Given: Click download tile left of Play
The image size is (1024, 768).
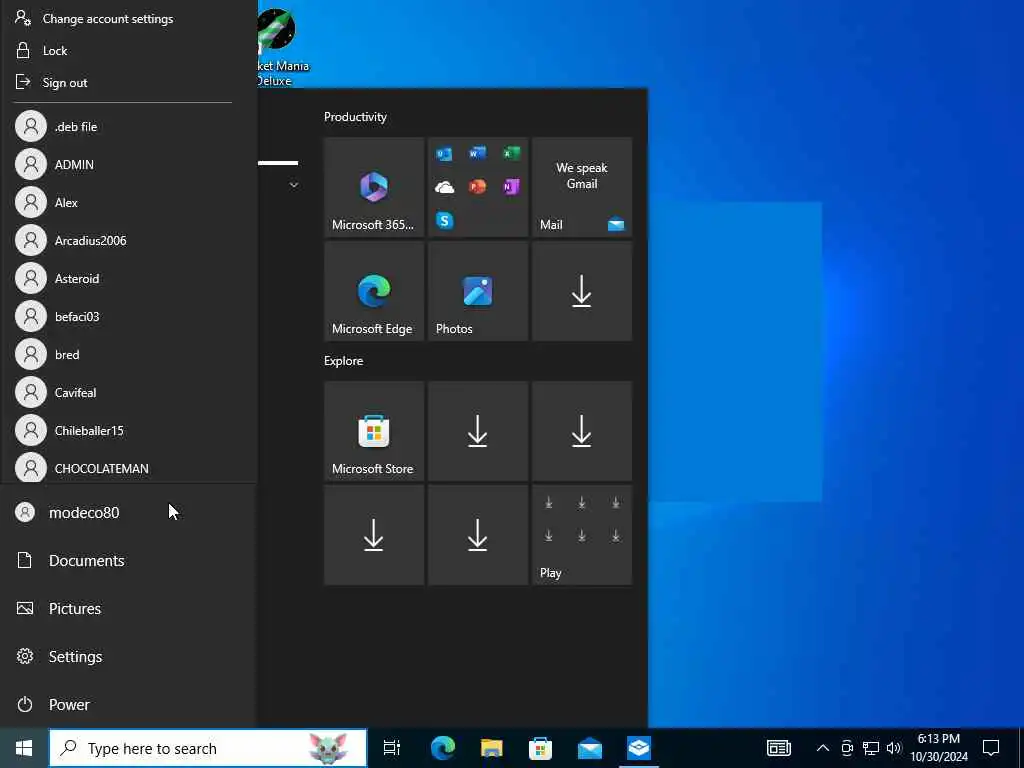Looking at the screenshot, I should click(x=477, y=535).
